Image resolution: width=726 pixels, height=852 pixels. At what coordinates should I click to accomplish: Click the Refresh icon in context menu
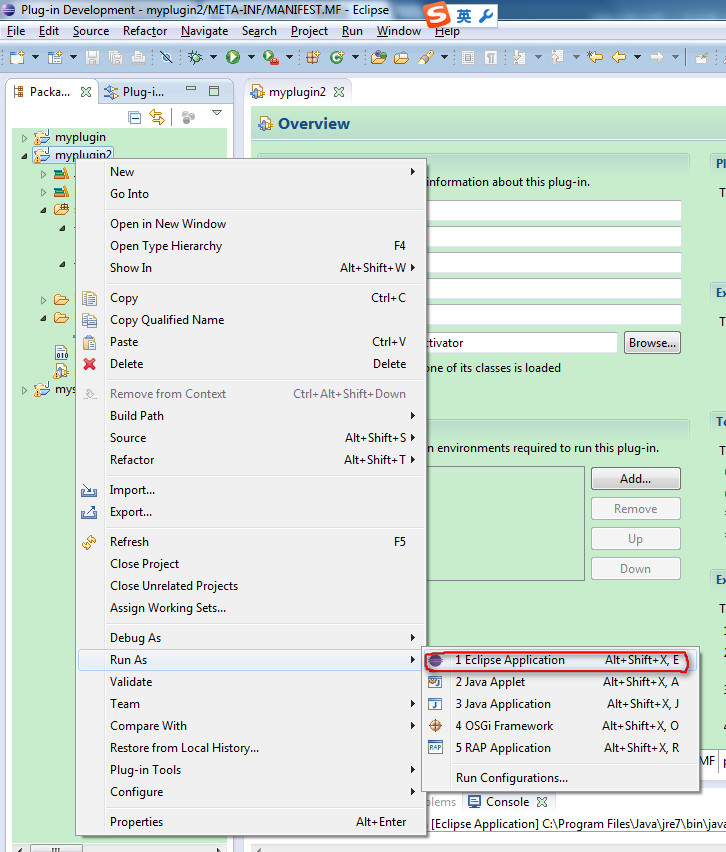(89, 542)
